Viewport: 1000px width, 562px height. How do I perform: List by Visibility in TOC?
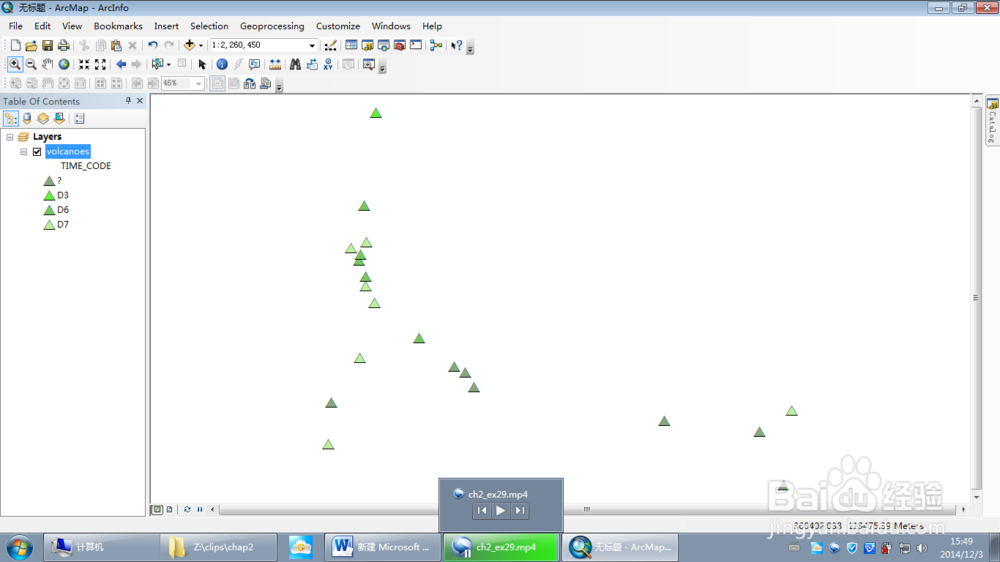point(43,119)
